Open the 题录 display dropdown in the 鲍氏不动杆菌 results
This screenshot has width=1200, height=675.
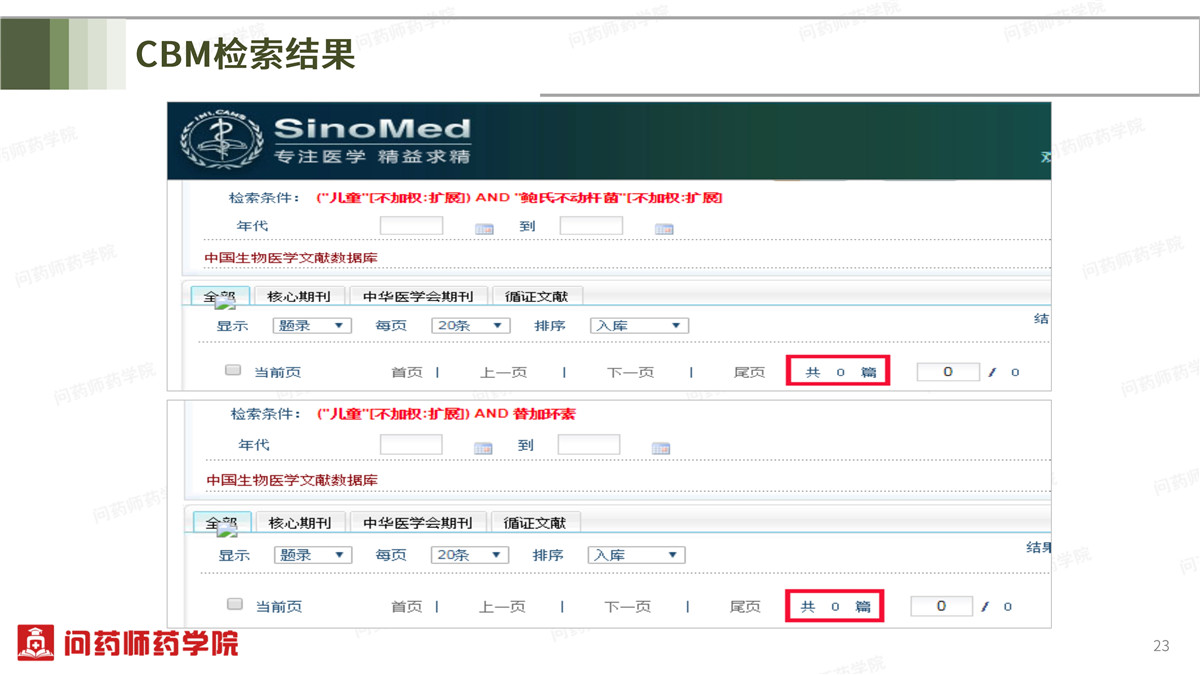(x=312, y=326)
